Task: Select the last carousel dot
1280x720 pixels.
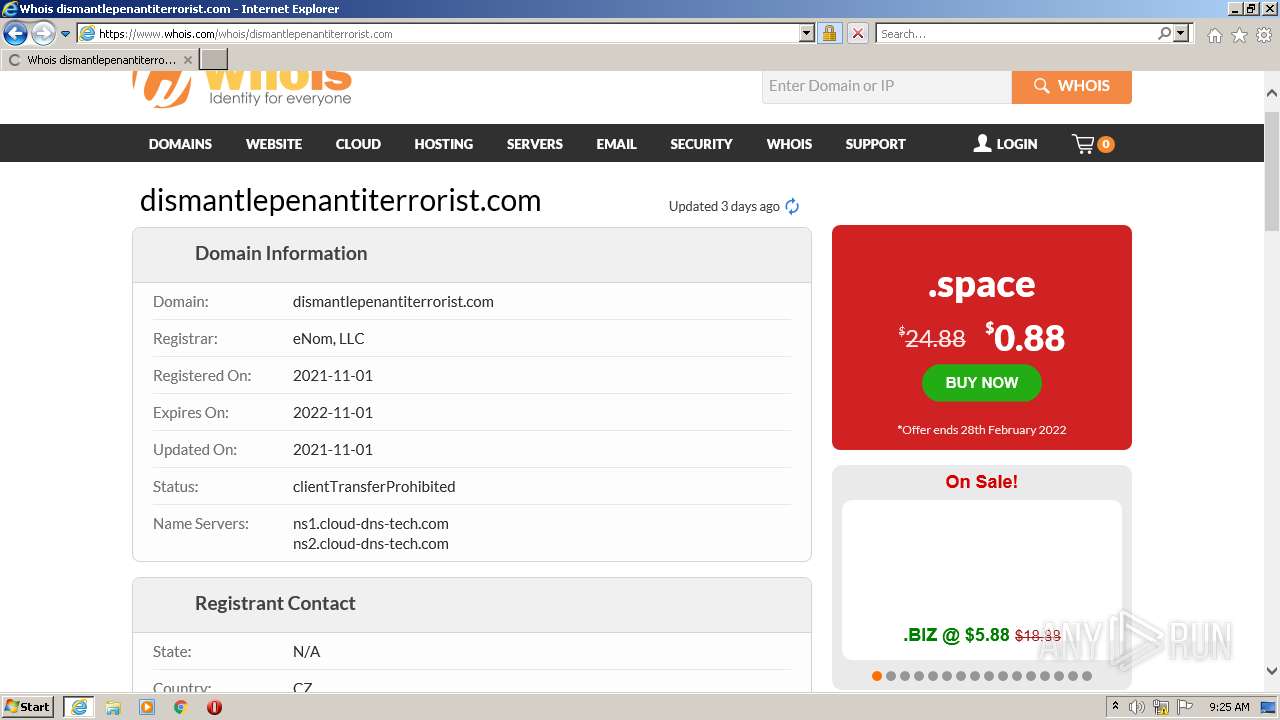Action: (x=1087, y=676)
